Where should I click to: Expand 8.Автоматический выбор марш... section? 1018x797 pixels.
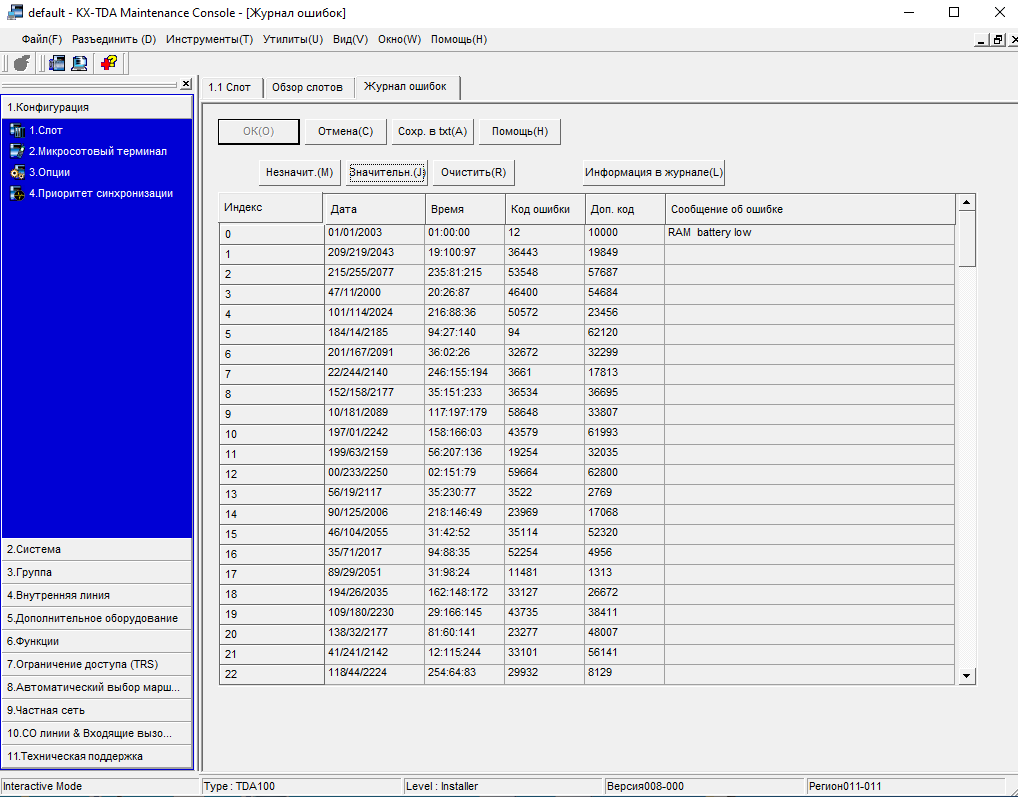point(97,687)
